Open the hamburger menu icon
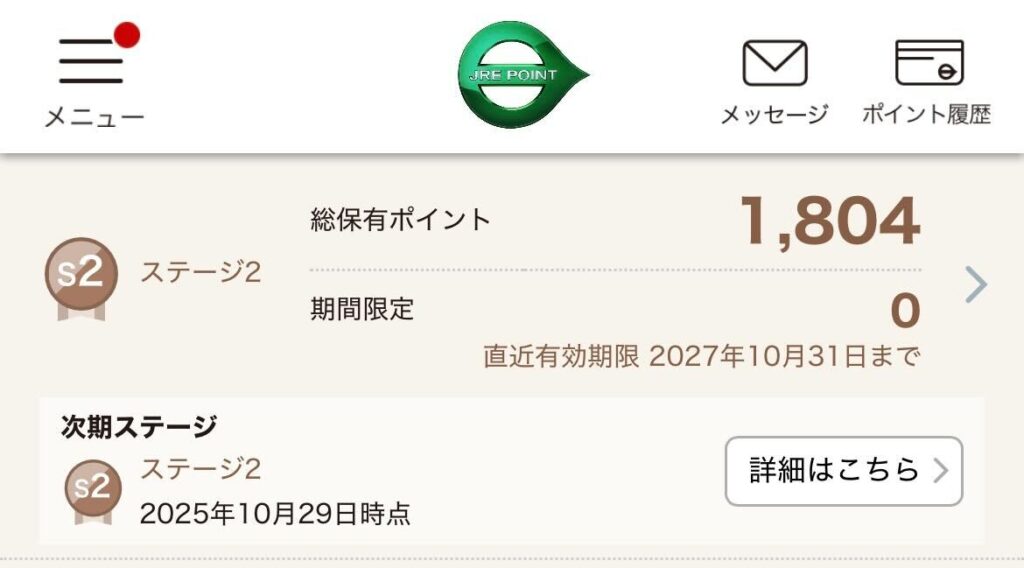Viewport: 1024px width, 568px height. click(91, 62)
